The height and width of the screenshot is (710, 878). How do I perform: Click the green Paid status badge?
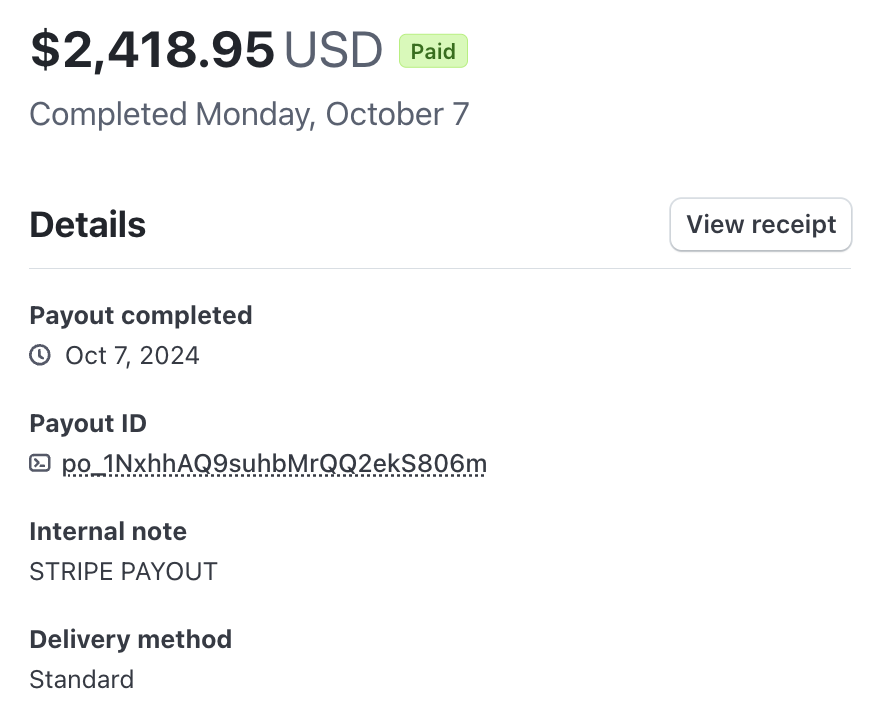click(433, 51)
